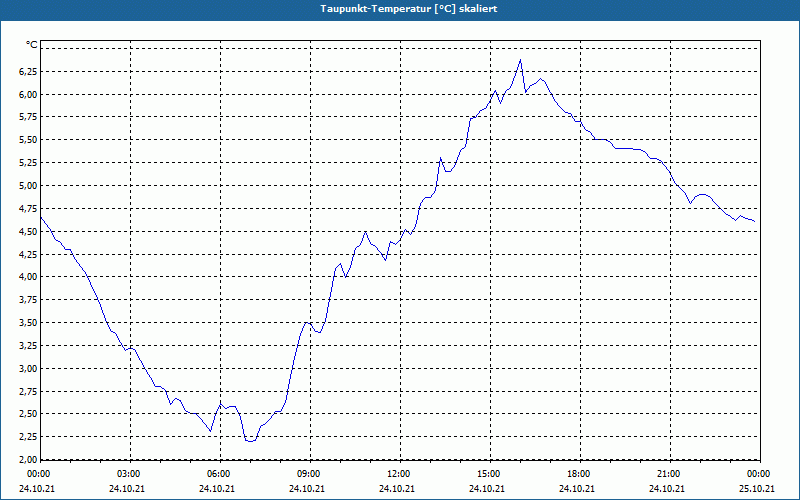Click the 5,25 y-axis value
This screenshot has height=500, width=800.
[x=29, y=163]
